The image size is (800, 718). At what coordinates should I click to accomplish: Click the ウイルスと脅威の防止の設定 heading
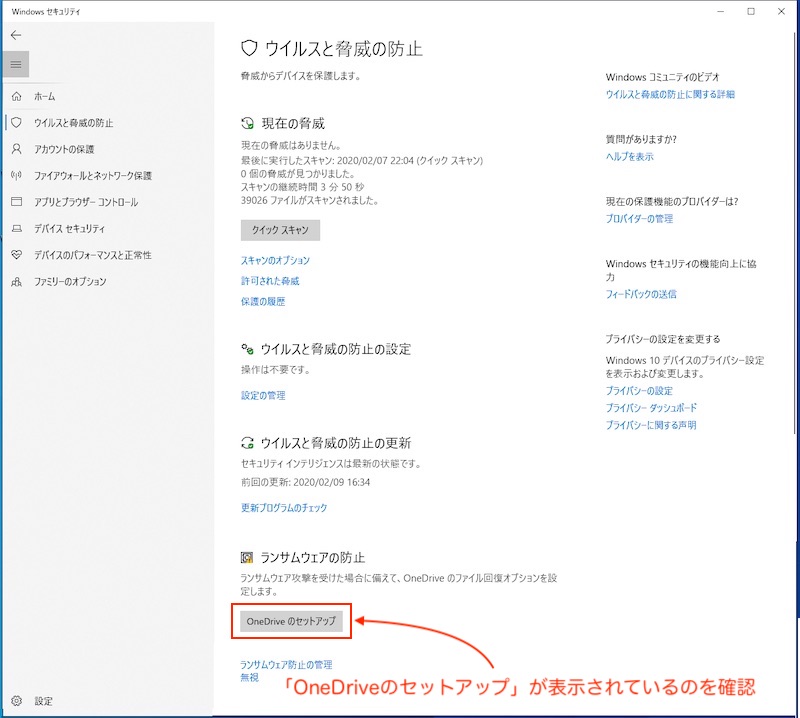(x=336, y=349)
